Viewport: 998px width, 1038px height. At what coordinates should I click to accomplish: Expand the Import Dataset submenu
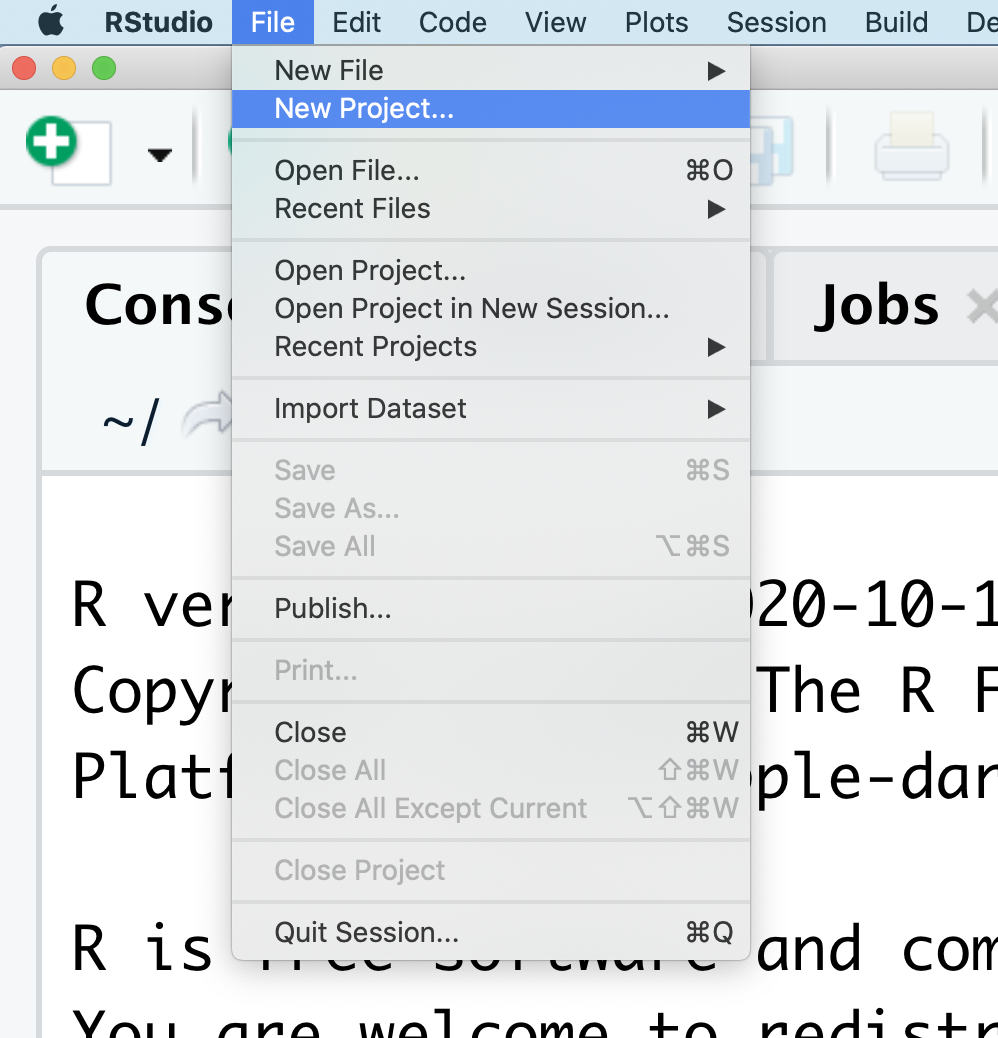[715, 409]
